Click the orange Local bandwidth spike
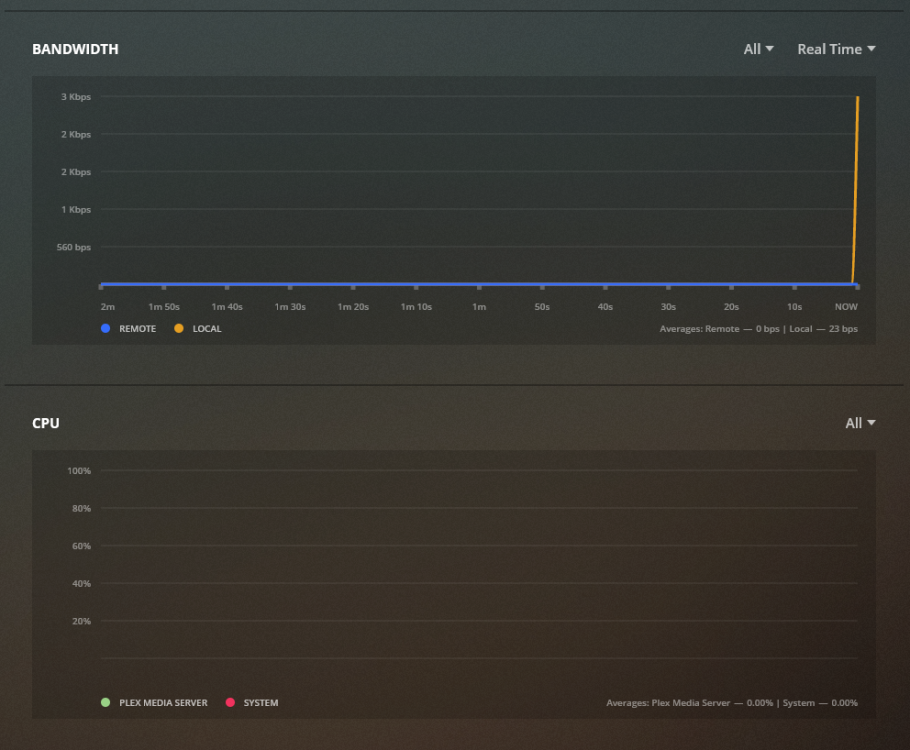Screen dimensions: 910x750 coord(855,192)
